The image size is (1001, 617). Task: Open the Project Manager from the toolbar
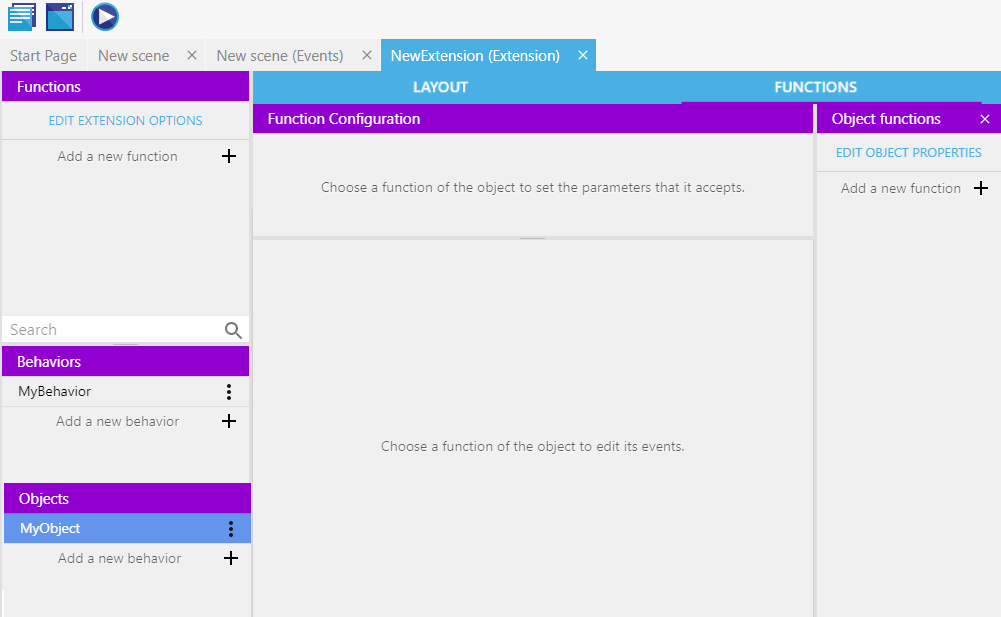tap(21, 16)
